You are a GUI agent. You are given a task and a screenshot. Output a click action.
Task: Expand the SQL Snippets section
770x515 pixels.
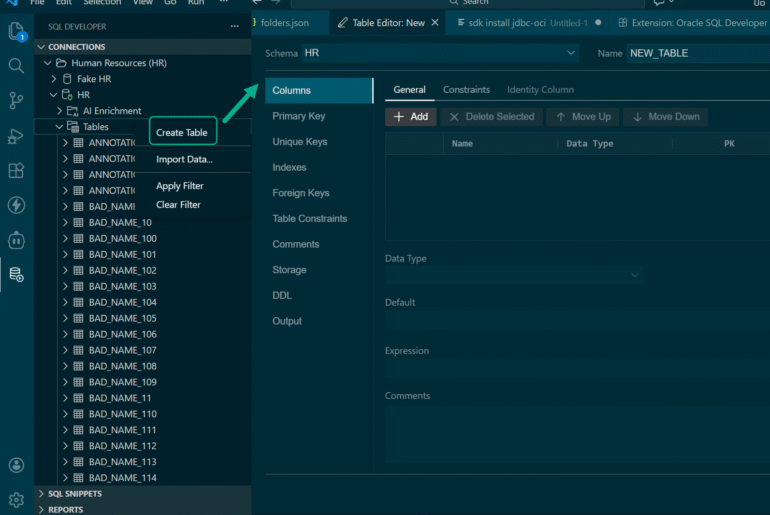coord(41,494)
